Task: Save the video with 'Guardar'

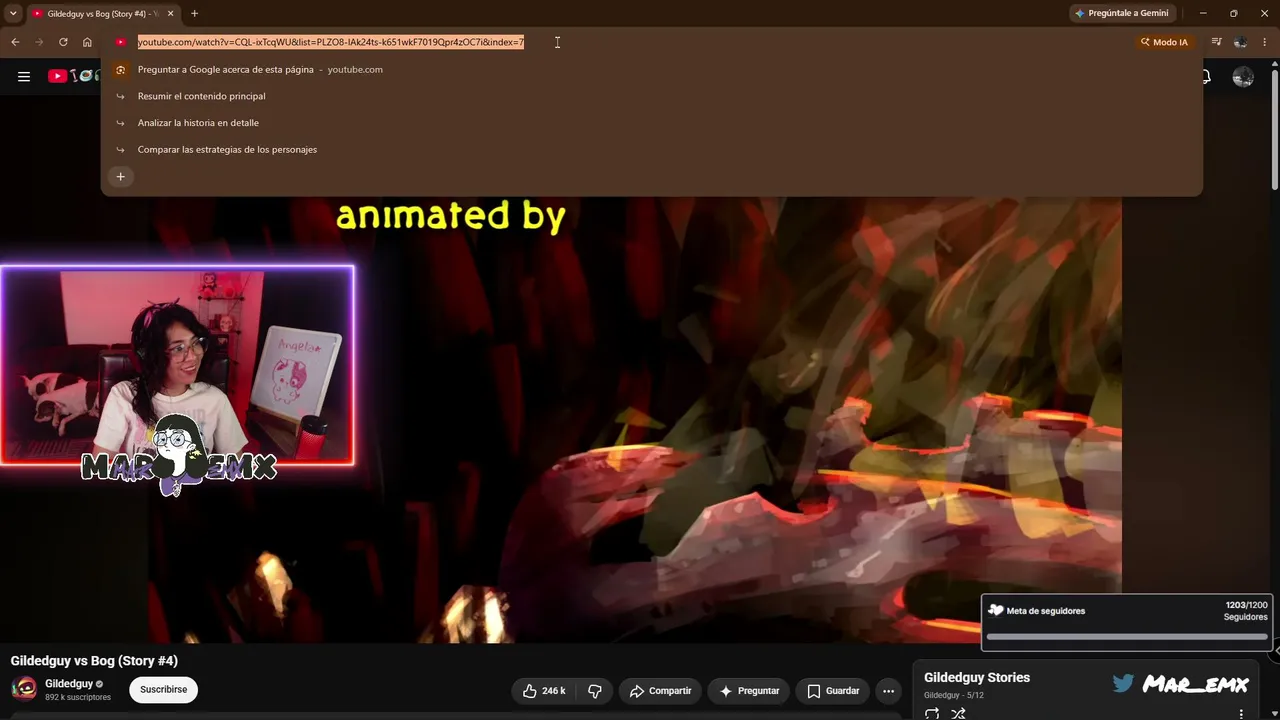Action: pos(833,691)
